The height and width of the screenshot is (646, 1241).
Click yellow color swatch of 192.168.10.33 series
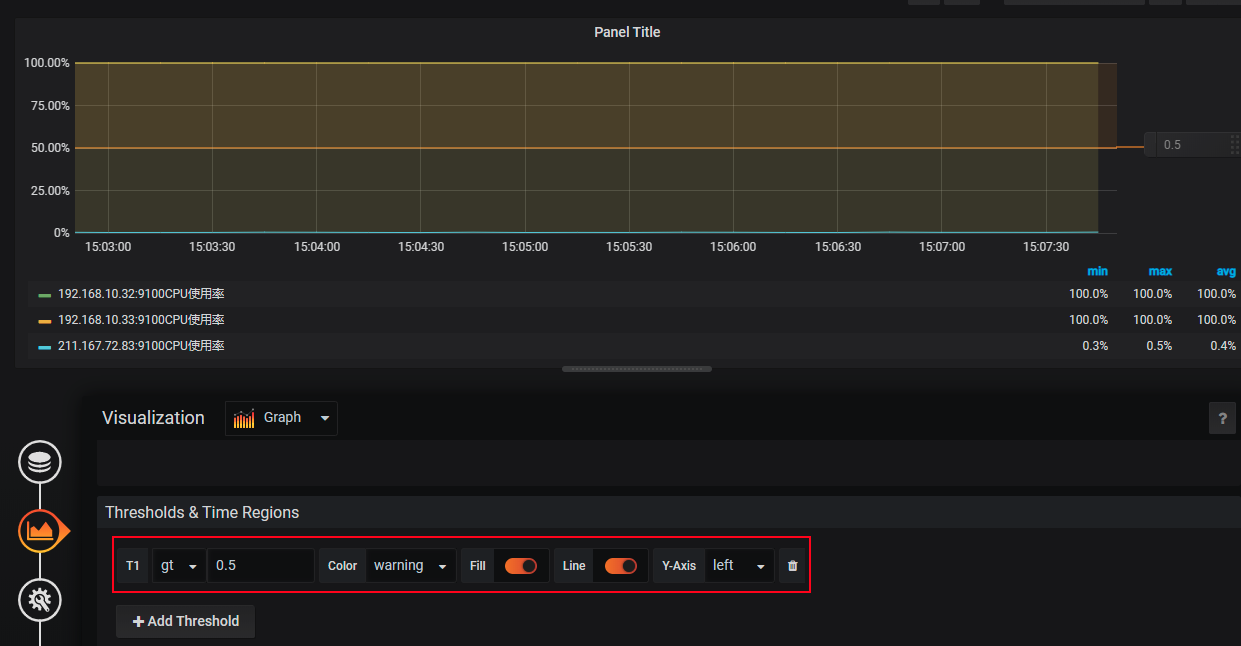click(44, 321)
